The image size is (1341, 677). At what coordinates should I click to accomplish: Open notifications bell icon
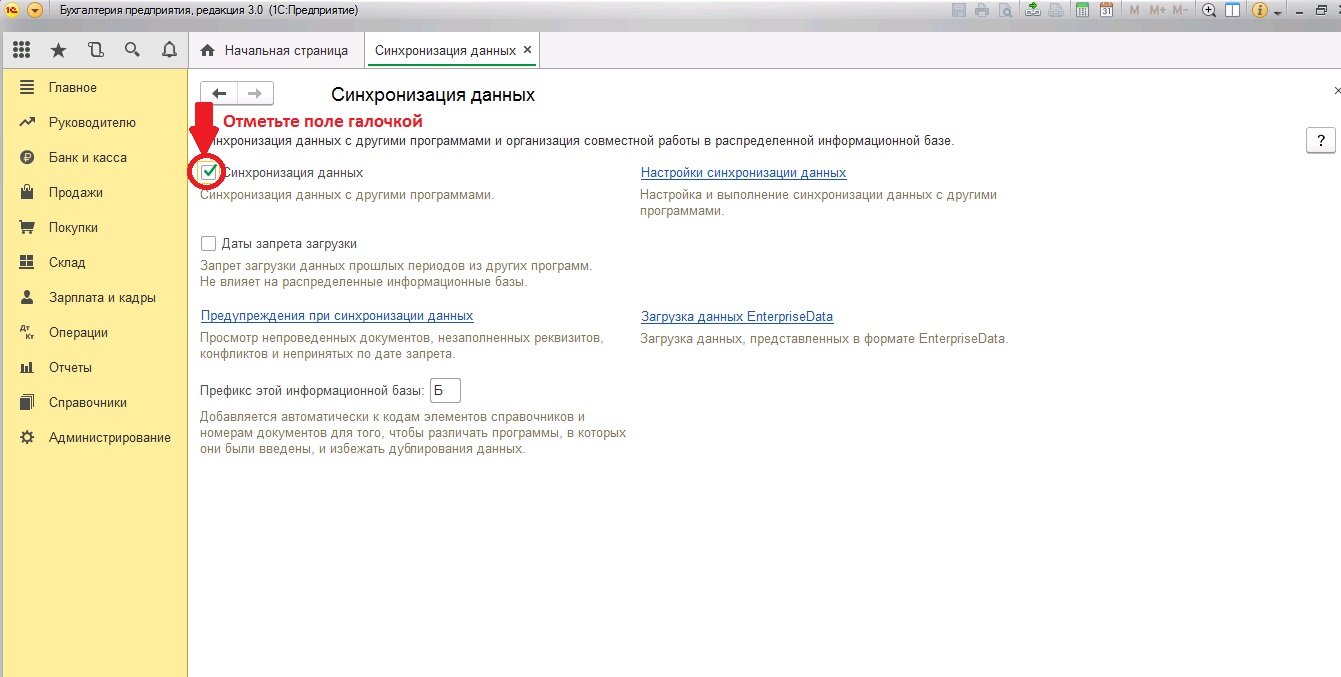click(x=169, y=50)
